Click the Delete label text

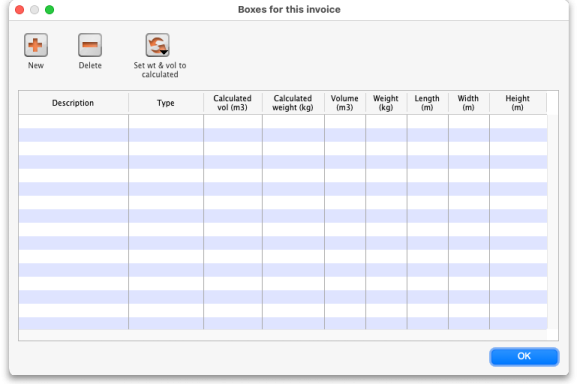pyautogui.click(x=90, y=65)
